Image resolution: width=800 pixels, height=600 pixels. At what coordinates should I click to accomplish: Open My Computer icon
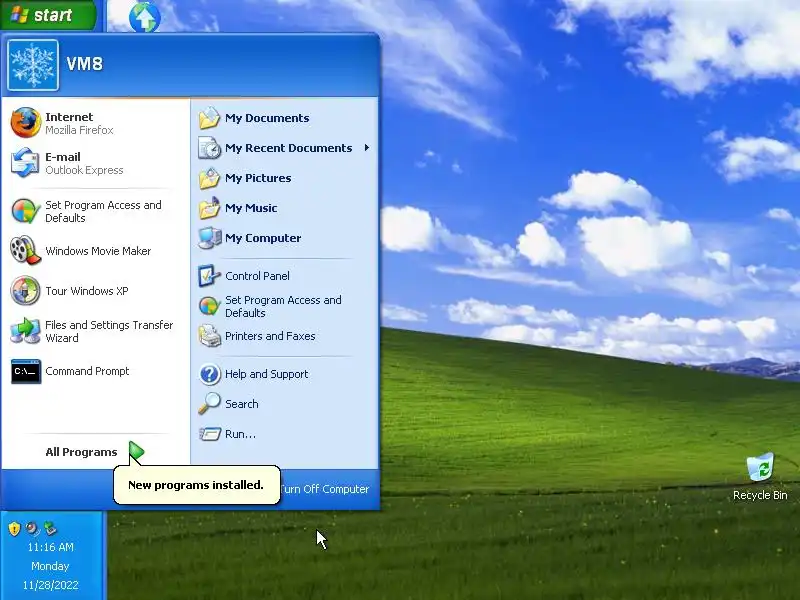[209, 238]
